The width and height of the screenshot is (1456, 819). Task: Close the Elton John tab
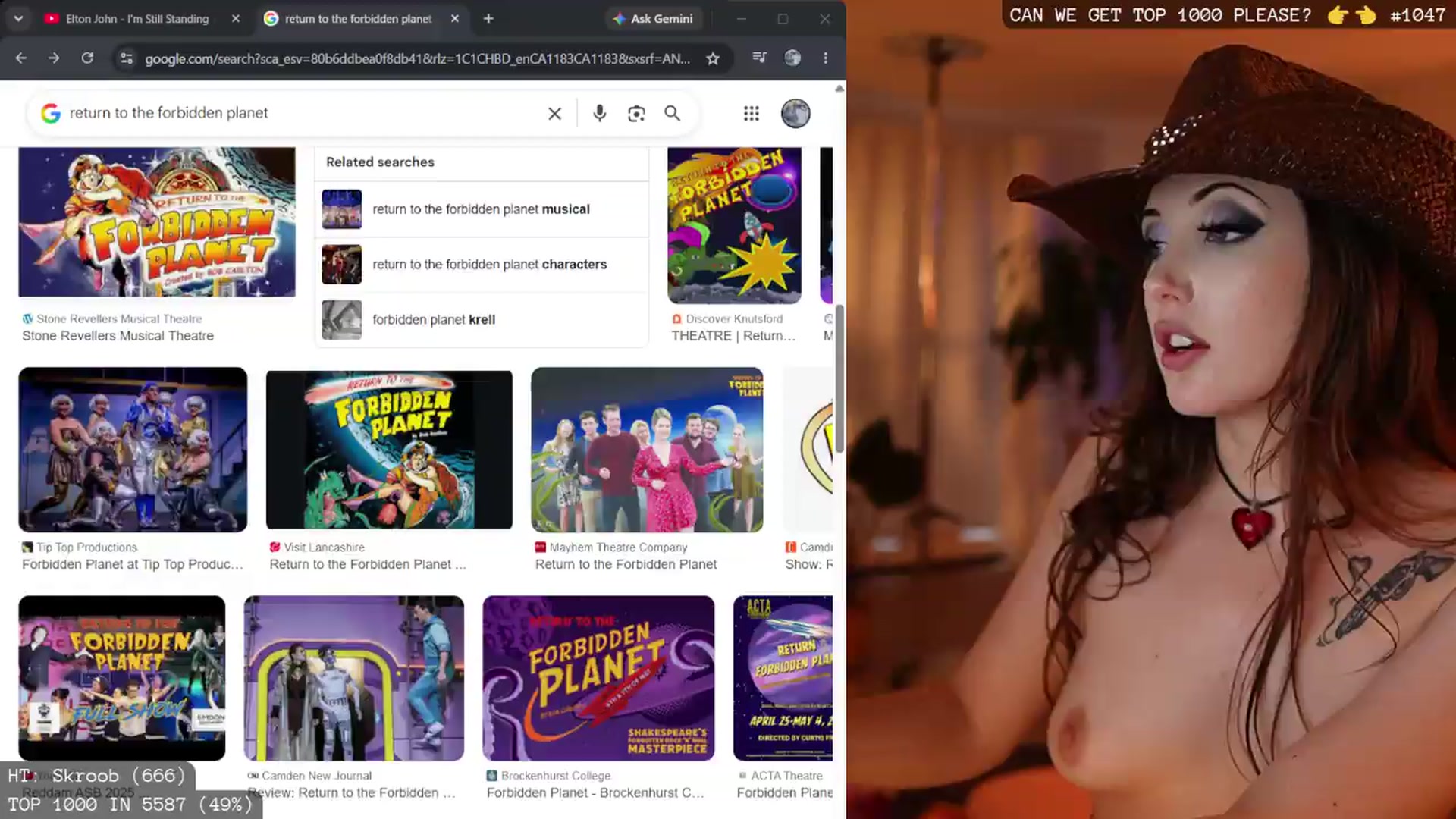coord(236,18)
